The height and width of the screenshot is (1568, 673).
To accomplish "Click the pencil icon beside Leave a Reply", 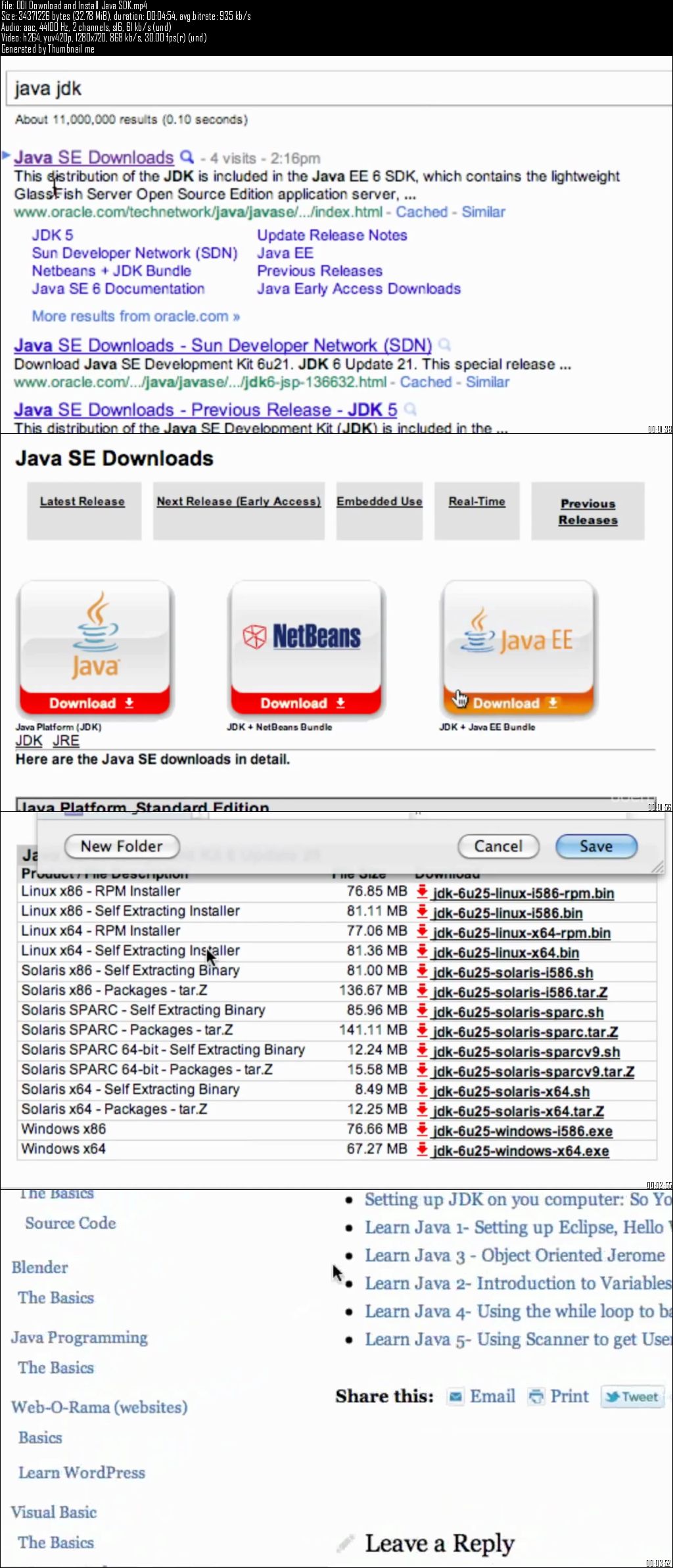I will click(346, 1542).
